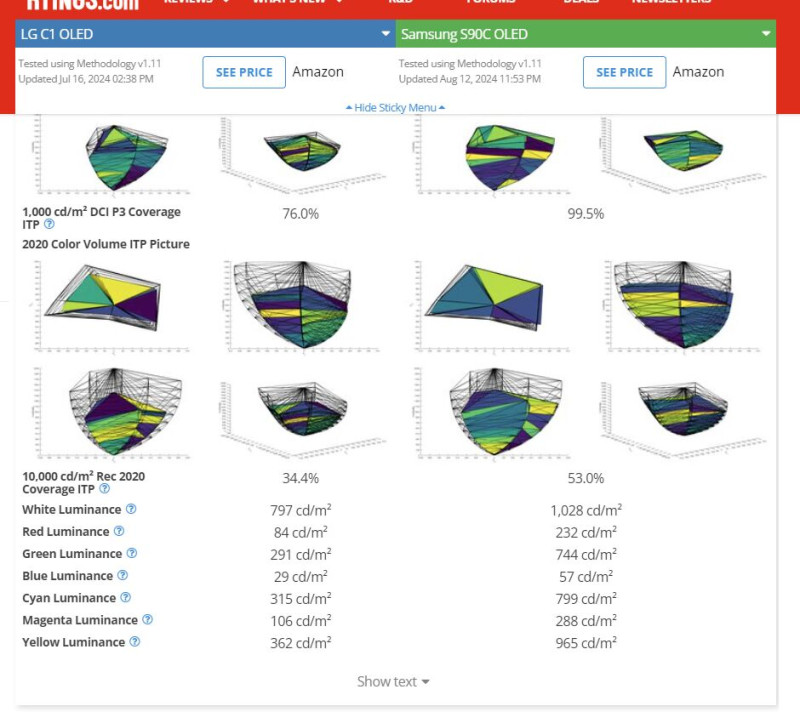Select the 84 cd/m² Red Luminance value
The width and height of the screenshot is (800, 712).
click(x=301, y=532)
